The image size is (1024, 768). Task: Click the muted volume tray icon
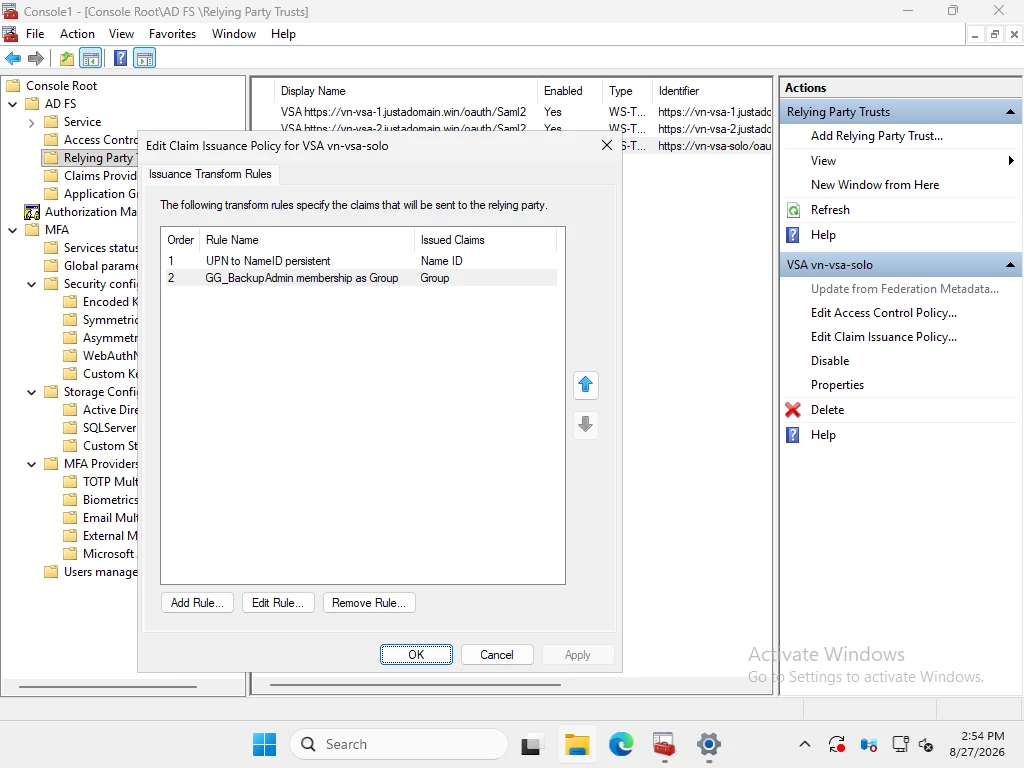pyautogui.click(x=926, y=744)
